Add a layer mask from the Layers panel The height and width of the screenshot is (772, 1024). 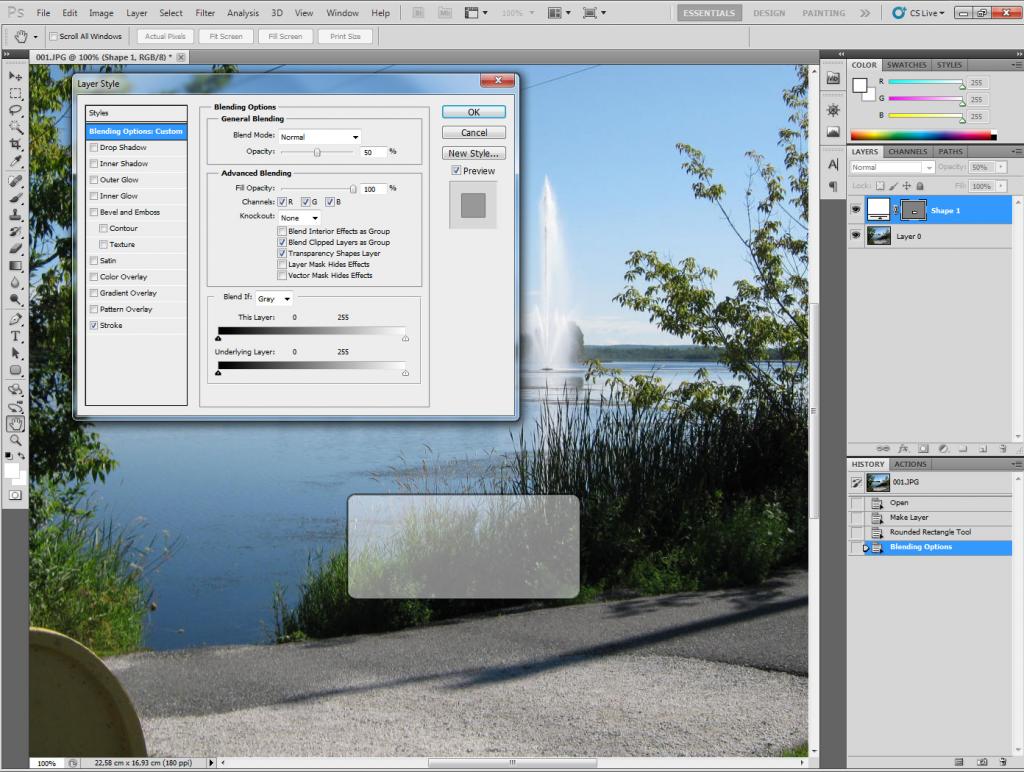[923, 449]
